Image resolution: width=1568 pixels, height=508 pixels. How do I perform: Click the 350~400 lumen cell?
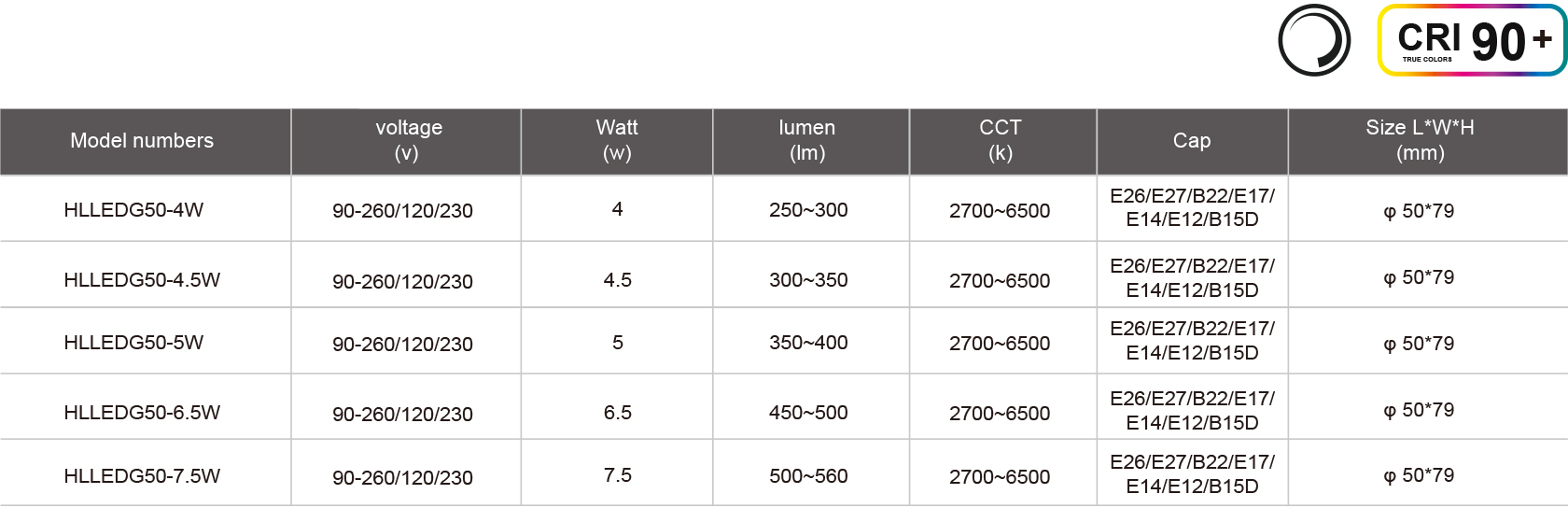point(808,343)
